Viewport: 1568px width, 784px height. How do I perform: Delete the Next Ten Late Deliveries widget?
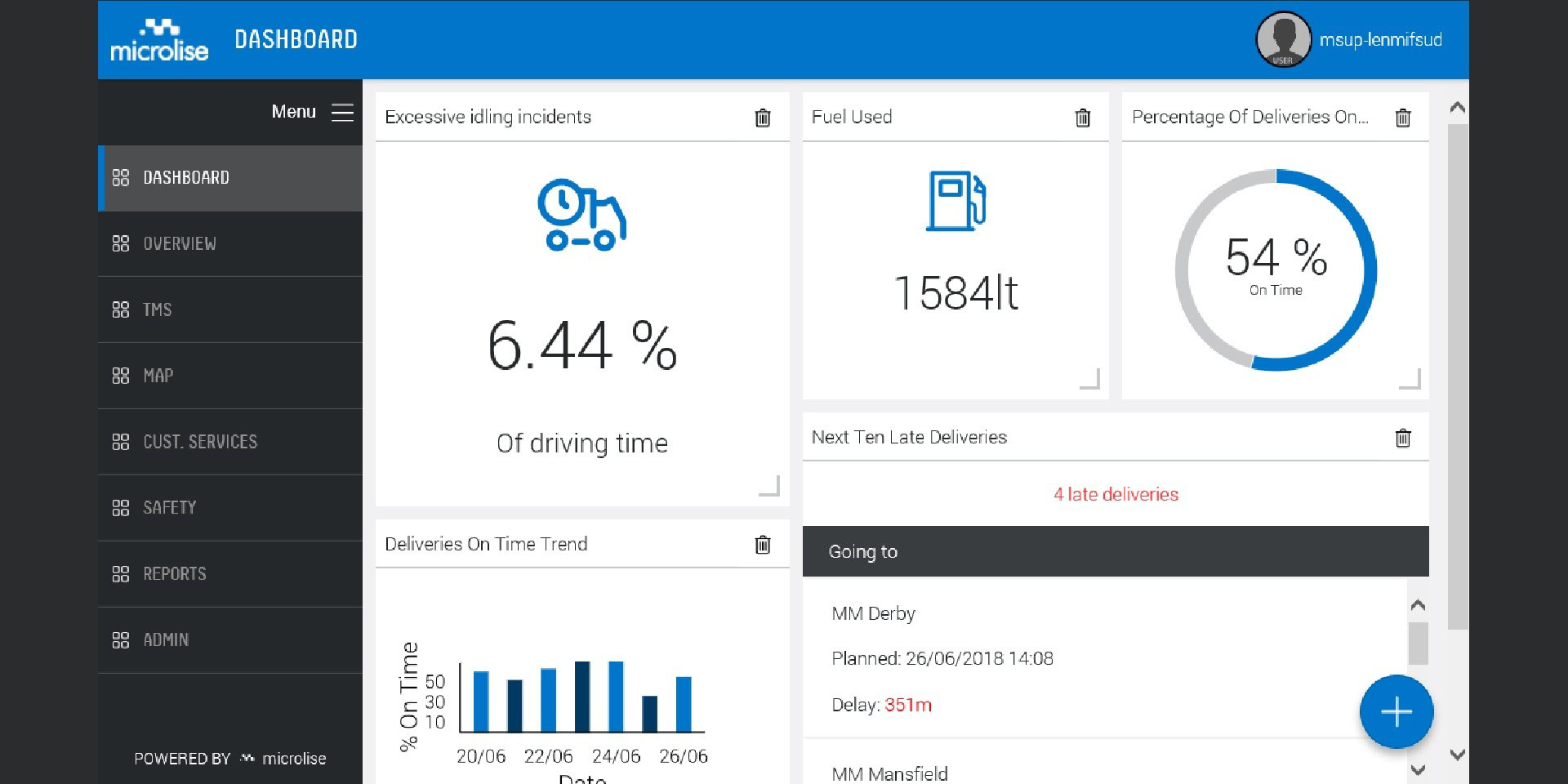[1403, 439]
